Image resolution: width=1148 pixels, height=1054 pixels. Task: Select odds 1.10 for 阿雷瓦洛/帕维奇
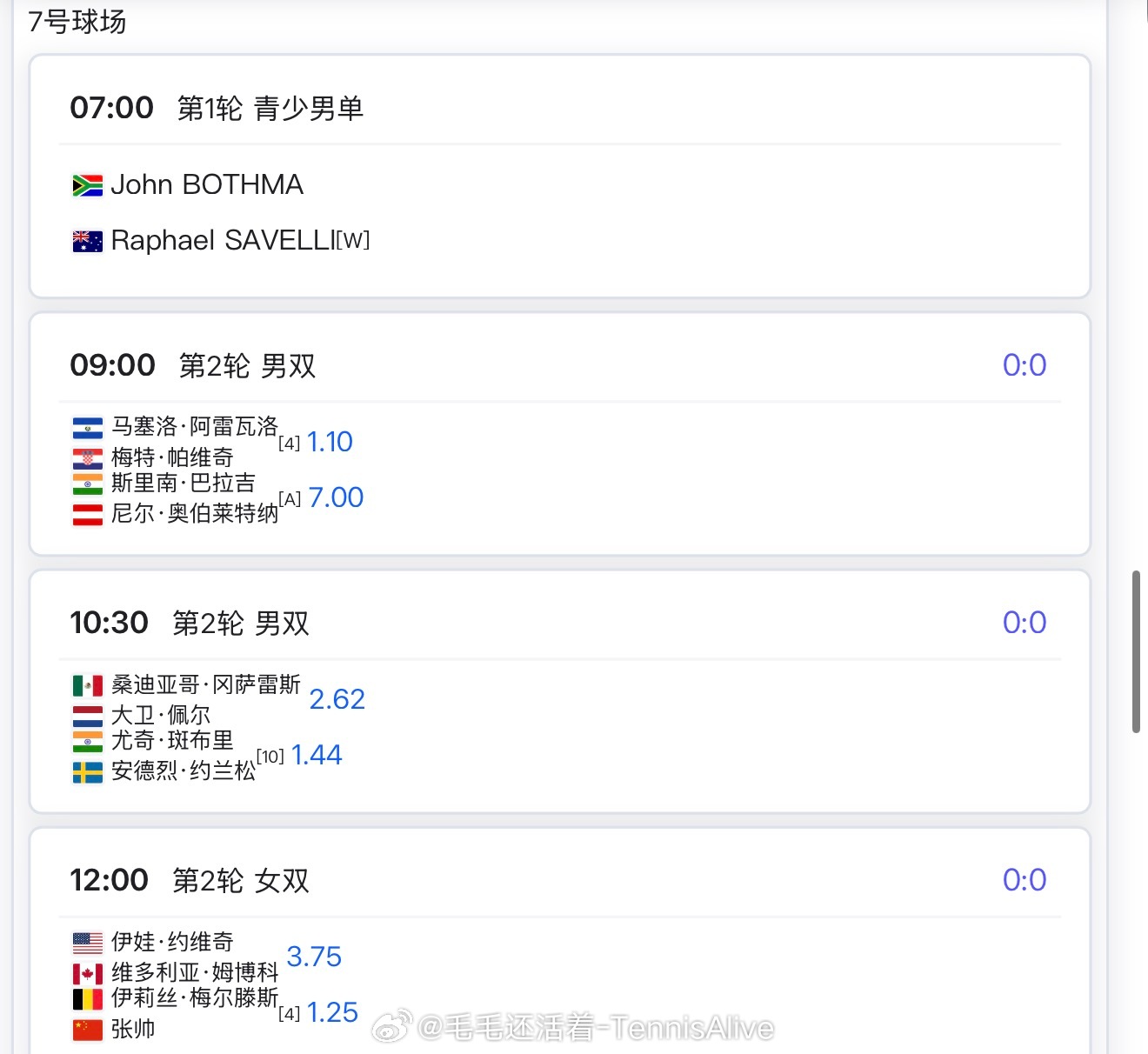pos(330,442)
